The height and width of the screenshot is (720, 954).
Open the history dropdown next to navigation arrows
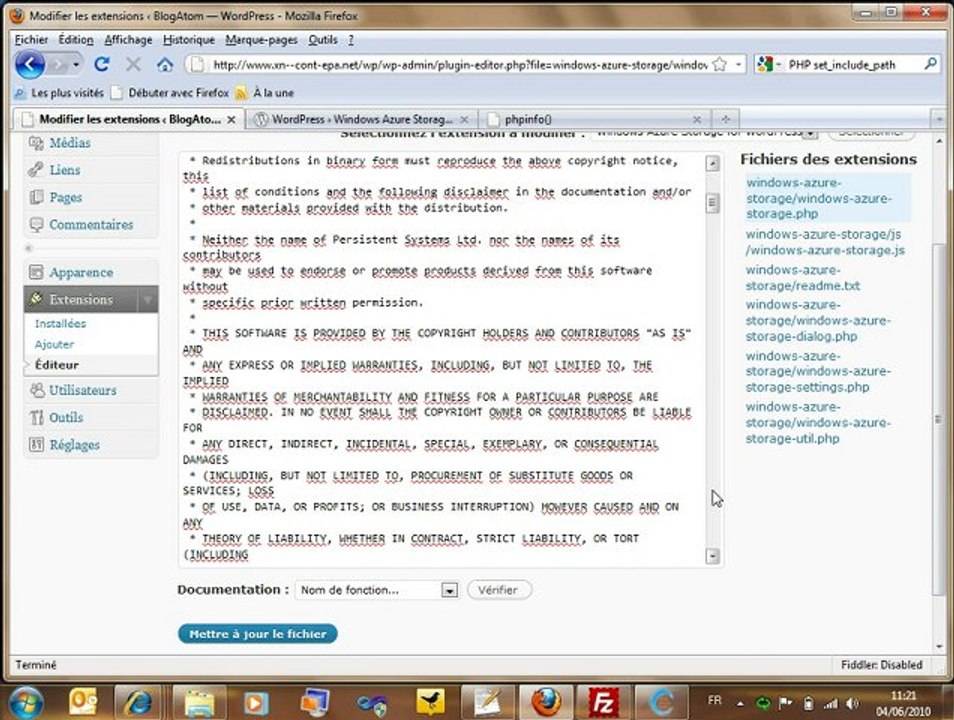(x=76, y=64)
